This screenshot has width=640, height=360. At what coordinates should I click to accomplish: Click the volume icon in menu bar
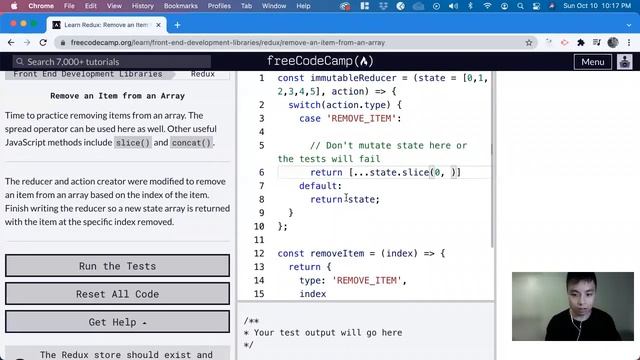pos(453,6)
